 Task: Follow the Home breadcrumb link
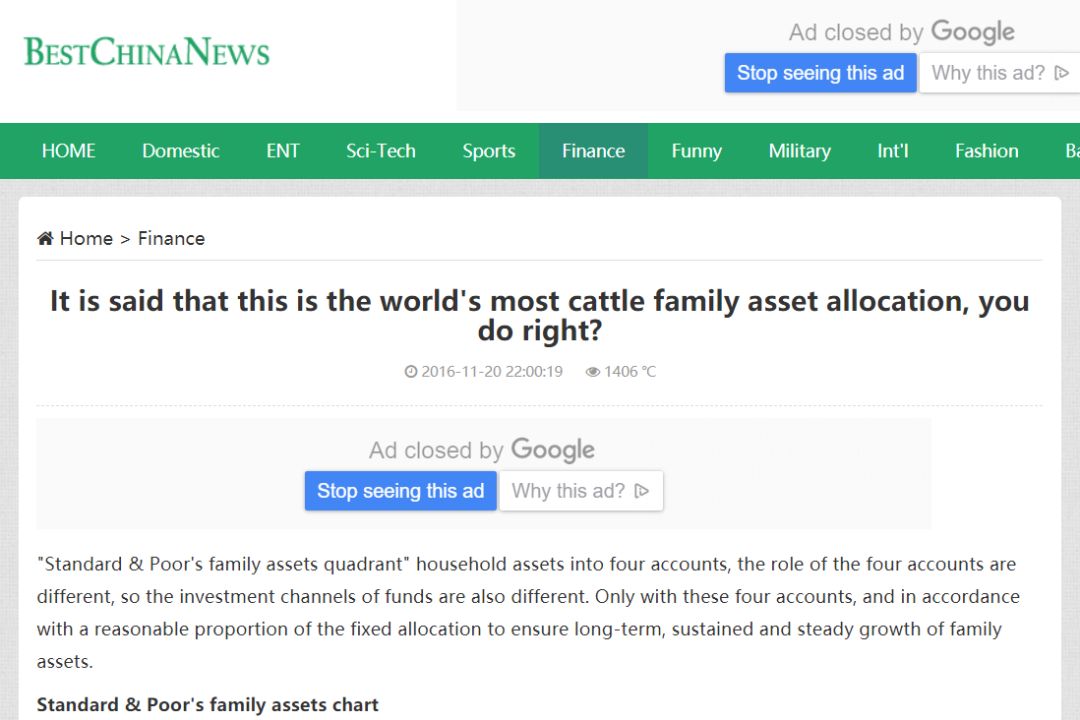point(86,238)
